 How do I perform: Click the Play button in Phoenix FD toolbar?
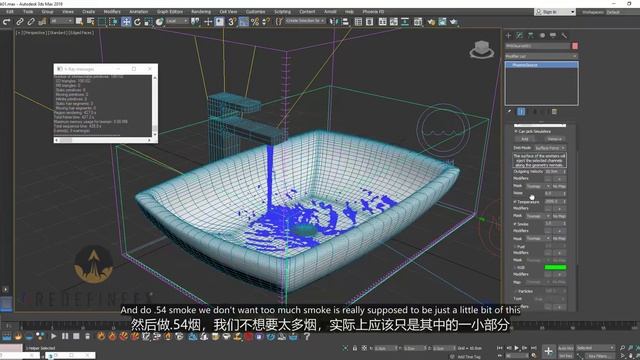[x=53, y=336]
